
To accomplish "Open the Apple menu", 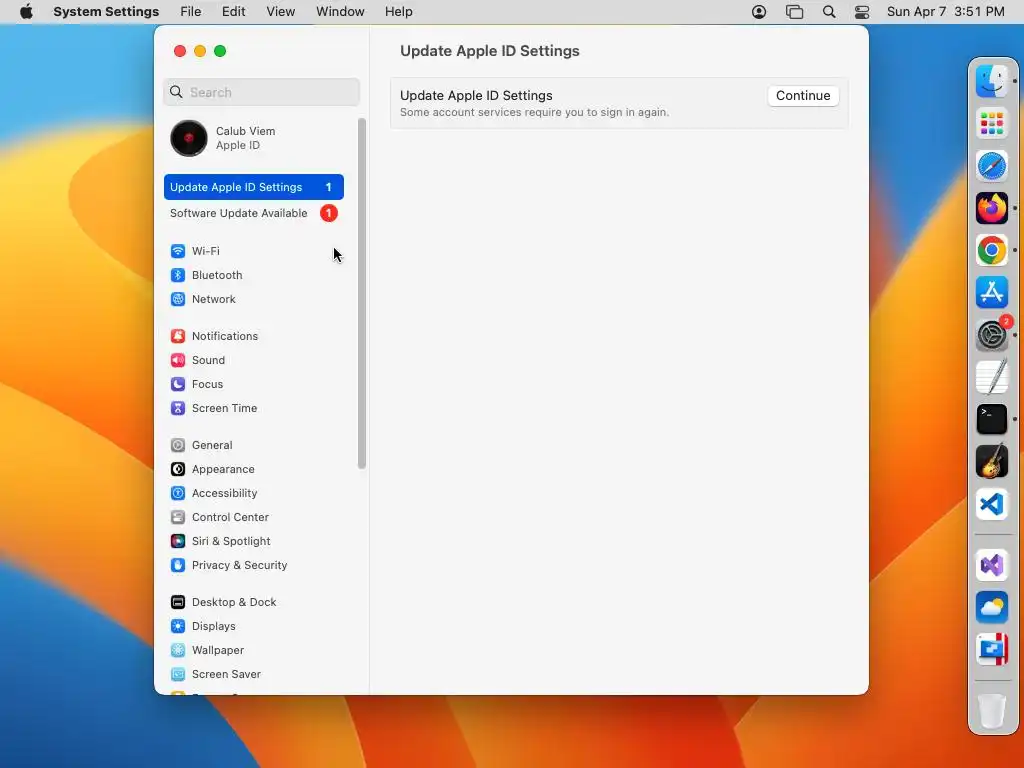I will tap(26, 12).
